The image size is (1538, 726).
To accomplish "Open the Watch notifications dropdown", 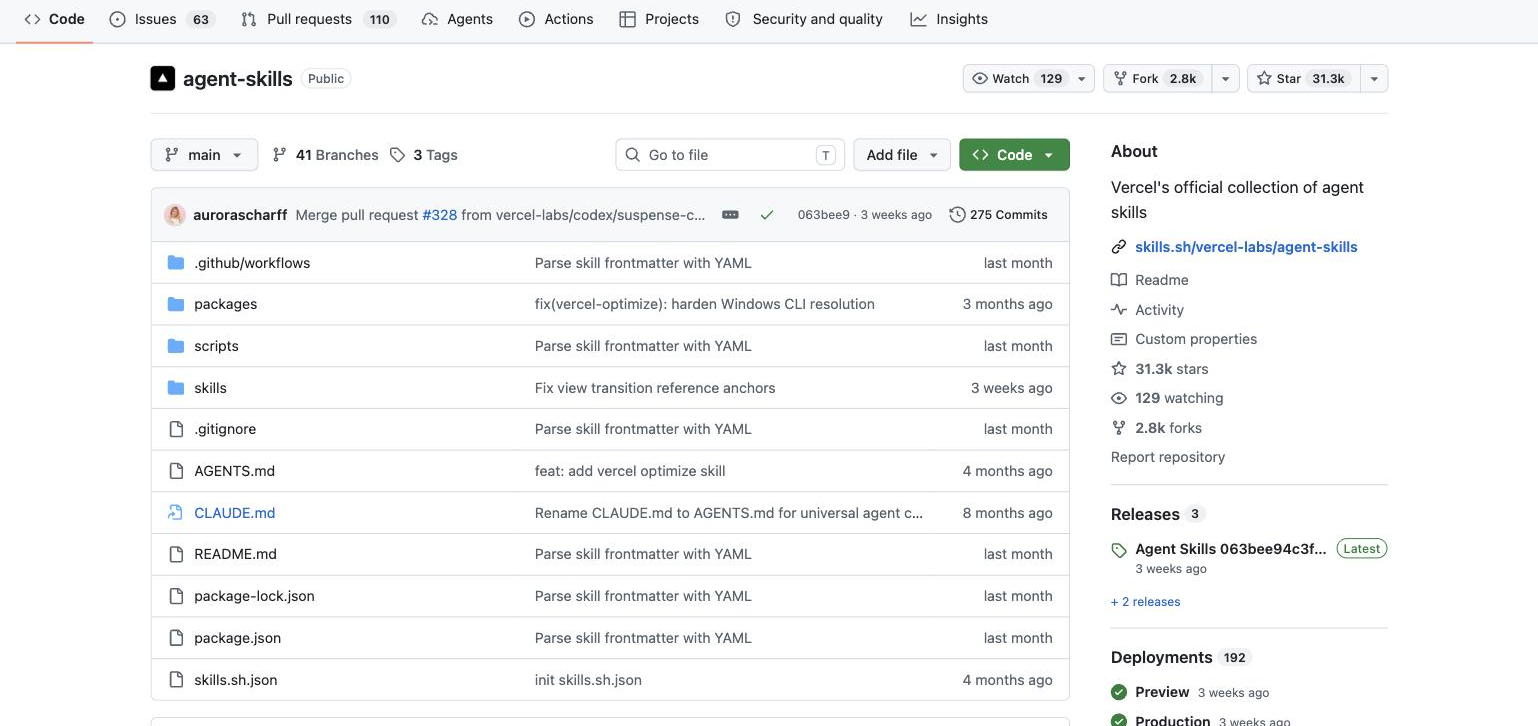I will pyautogui.click(x=1029, y=79).
